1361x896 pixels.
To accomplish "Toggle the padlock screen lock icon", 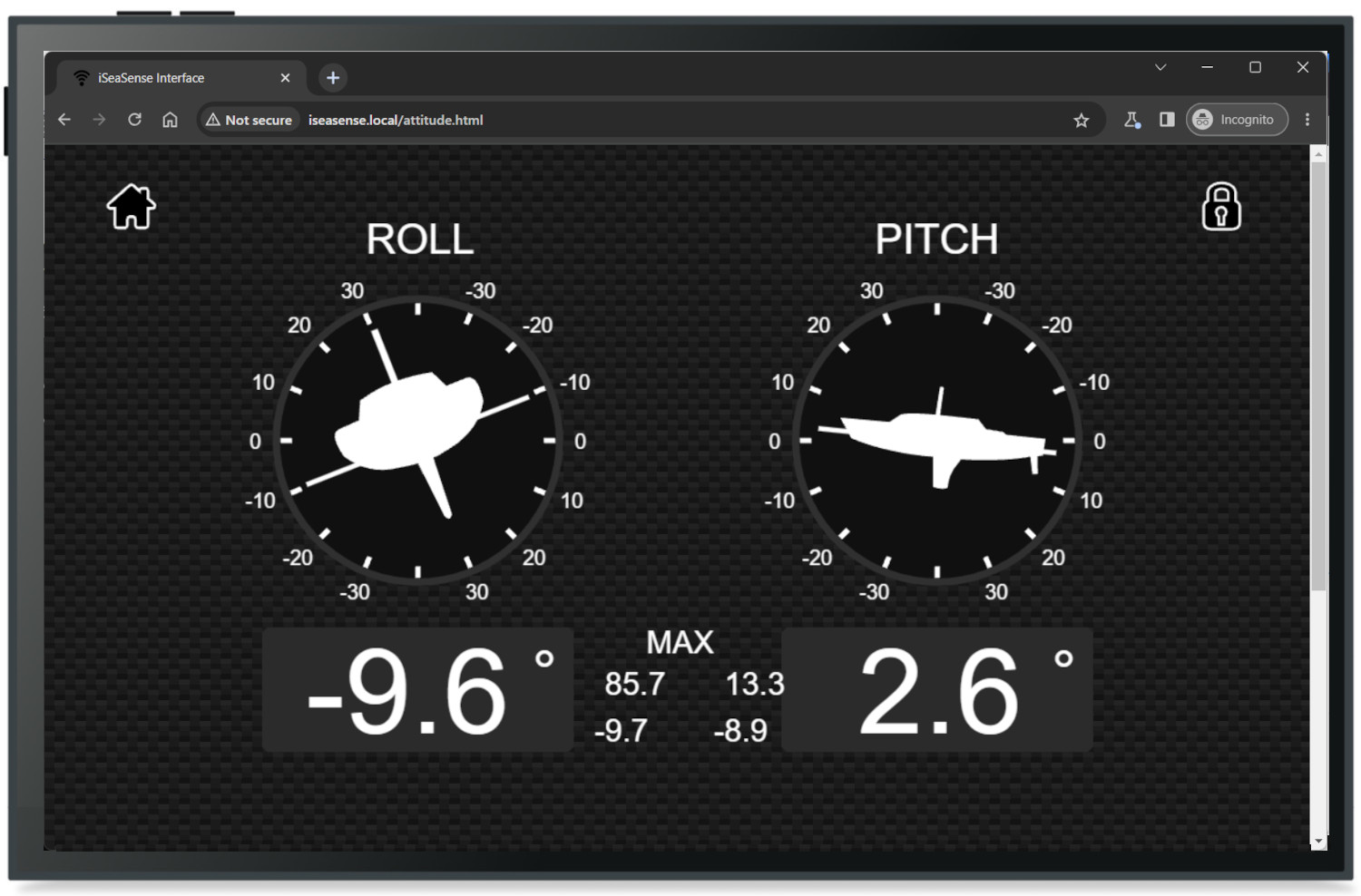I will [x=1221, y=207].
